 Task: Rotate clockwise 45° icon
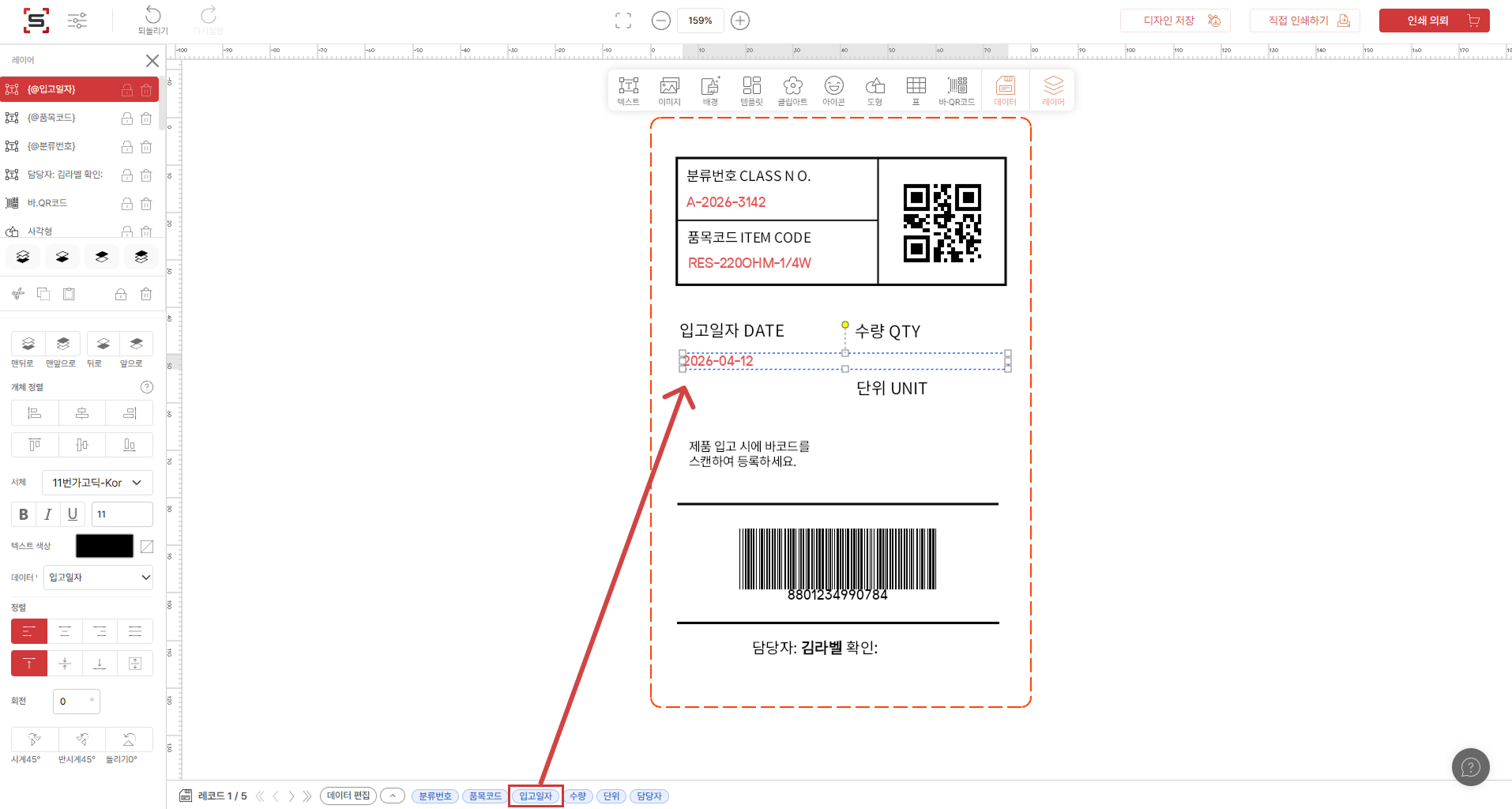coord(34,739)
